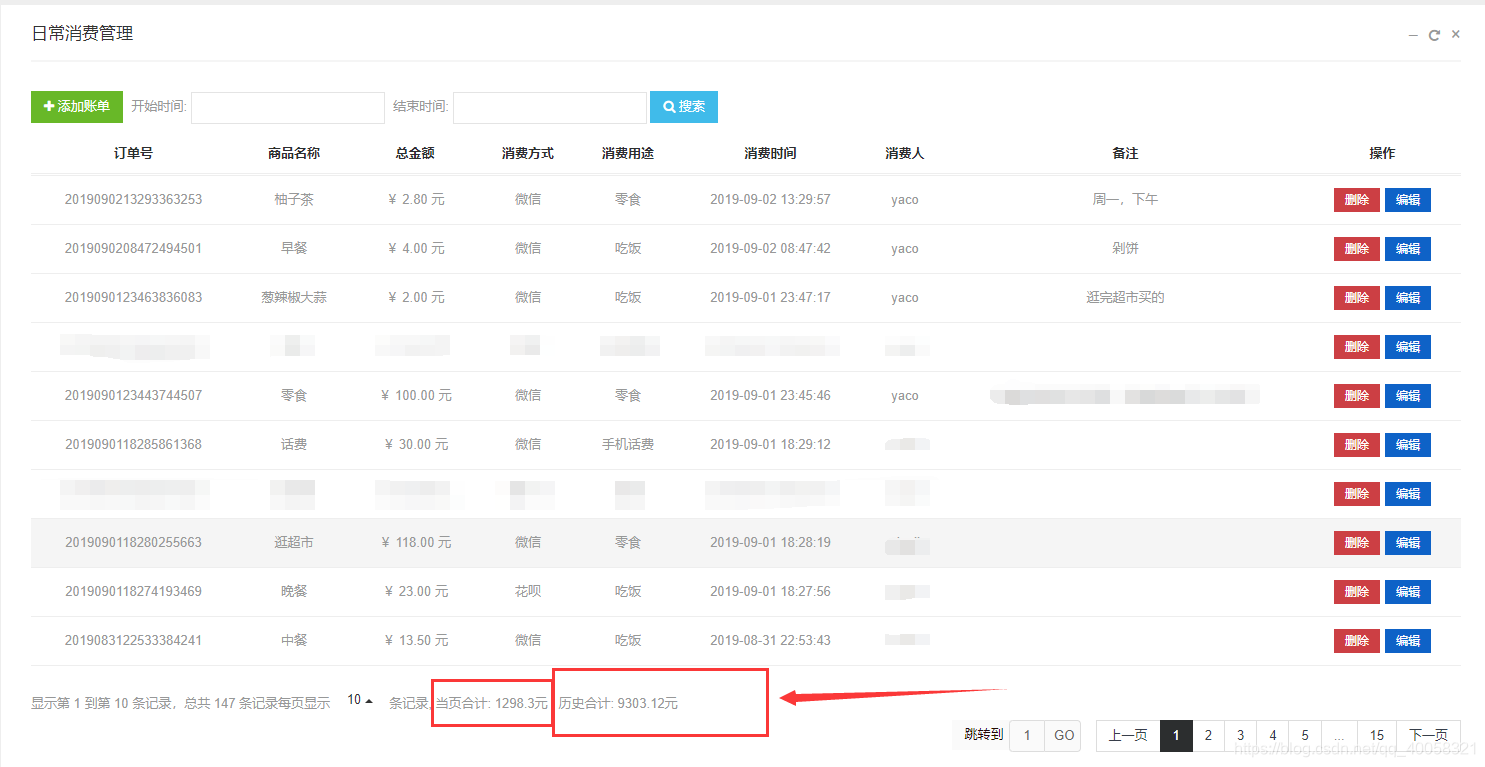This screenshot has height=767, width=1485.
Task: Click the 跳转到 page number input
Action: 1027,735
